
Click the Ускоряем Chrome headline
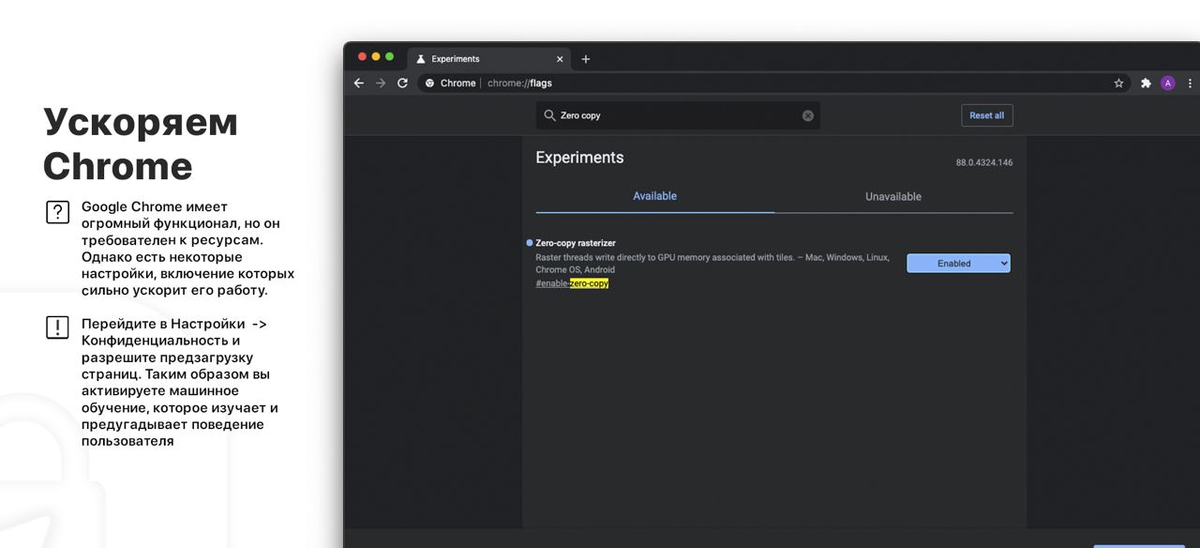[141, 144]
